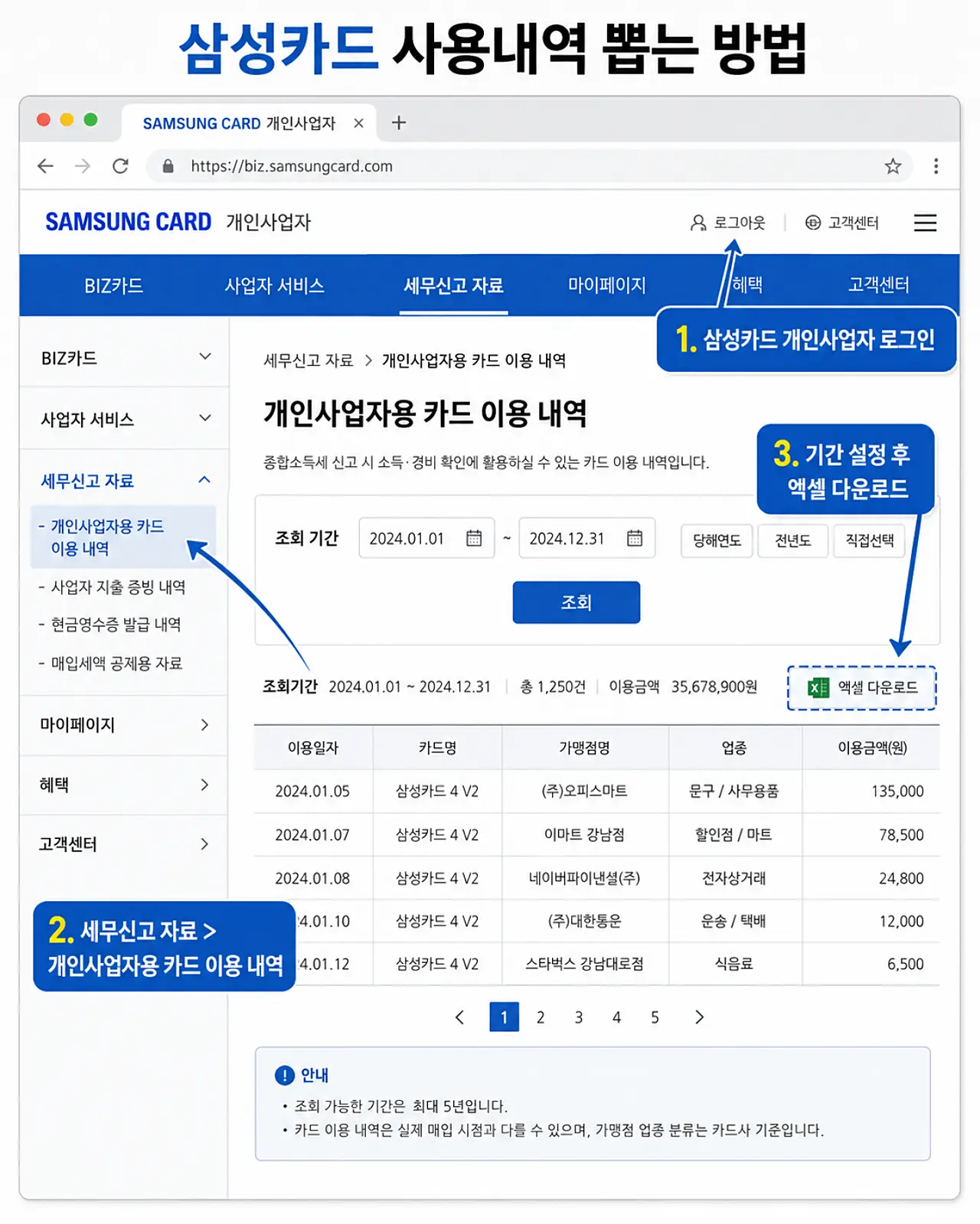Expand the 사업자 서비스 sidebar section

(x=124, y=419)
